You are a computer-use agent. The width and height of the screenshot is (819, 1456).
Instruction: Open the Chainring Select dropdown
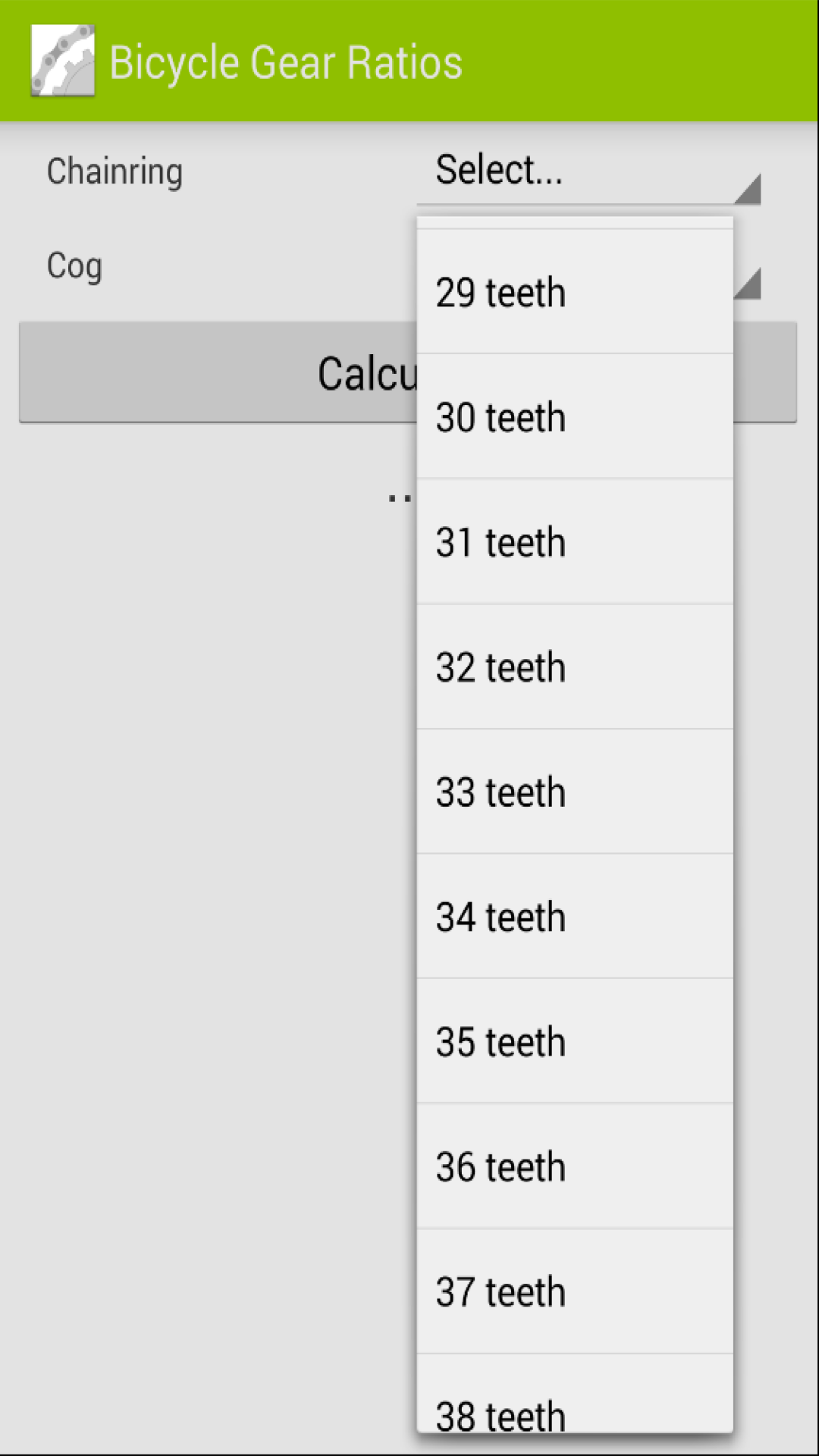[588, 171]
